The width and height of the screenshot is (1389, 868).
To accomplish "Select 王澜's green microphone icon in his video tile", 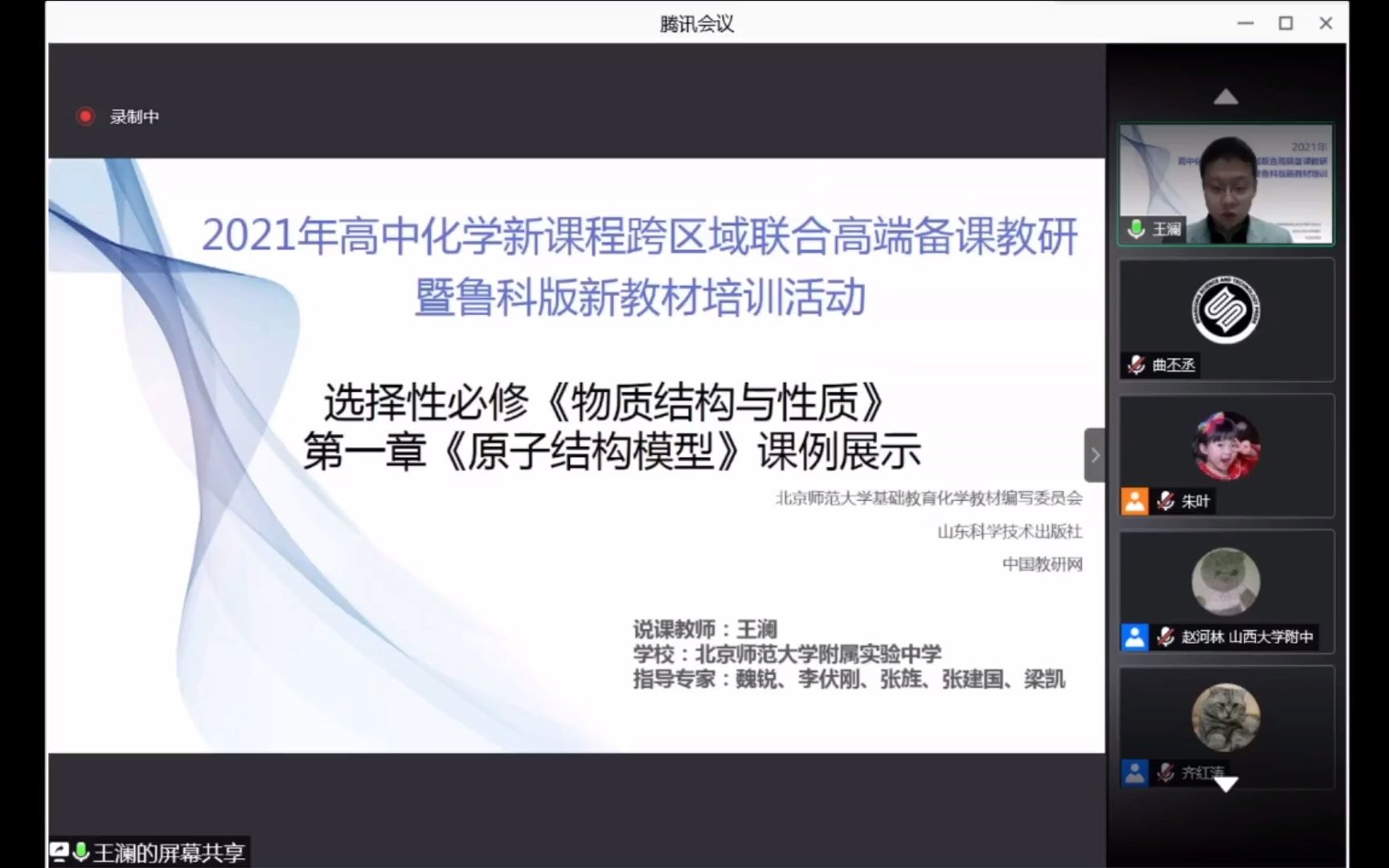I will pyautogui.click(x=1136, y=229).
